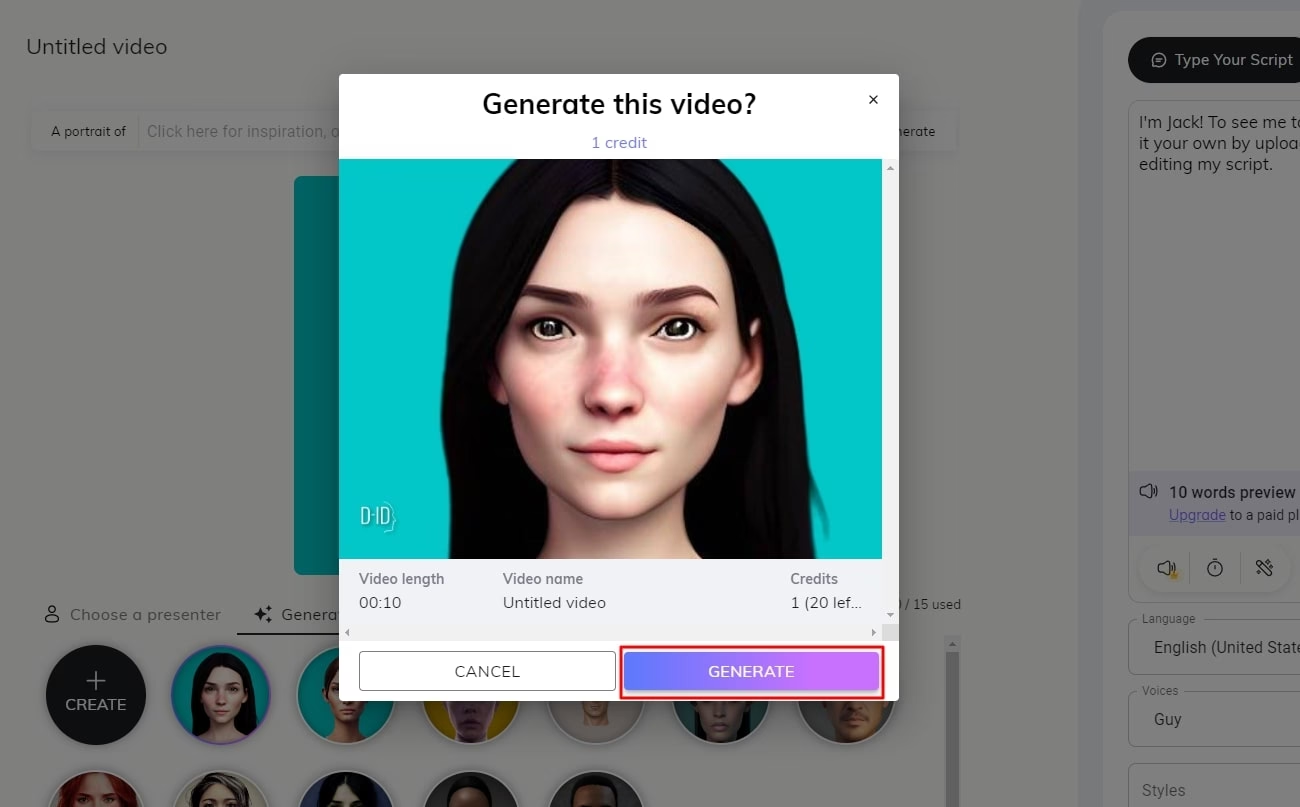This screenshot has width=1300, height=807.
Task: Open the Voices dropdown showing Guy
Action: tap(1214, 718)
